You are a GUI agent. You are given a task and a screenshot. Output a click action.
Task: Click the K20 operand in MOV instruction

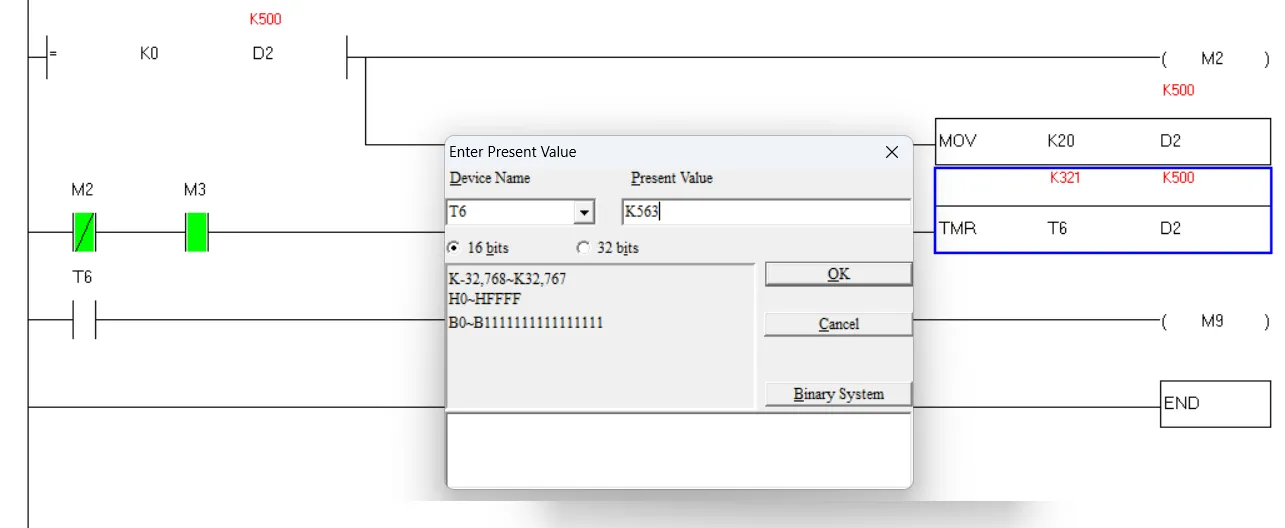(x=1061, y=141)
